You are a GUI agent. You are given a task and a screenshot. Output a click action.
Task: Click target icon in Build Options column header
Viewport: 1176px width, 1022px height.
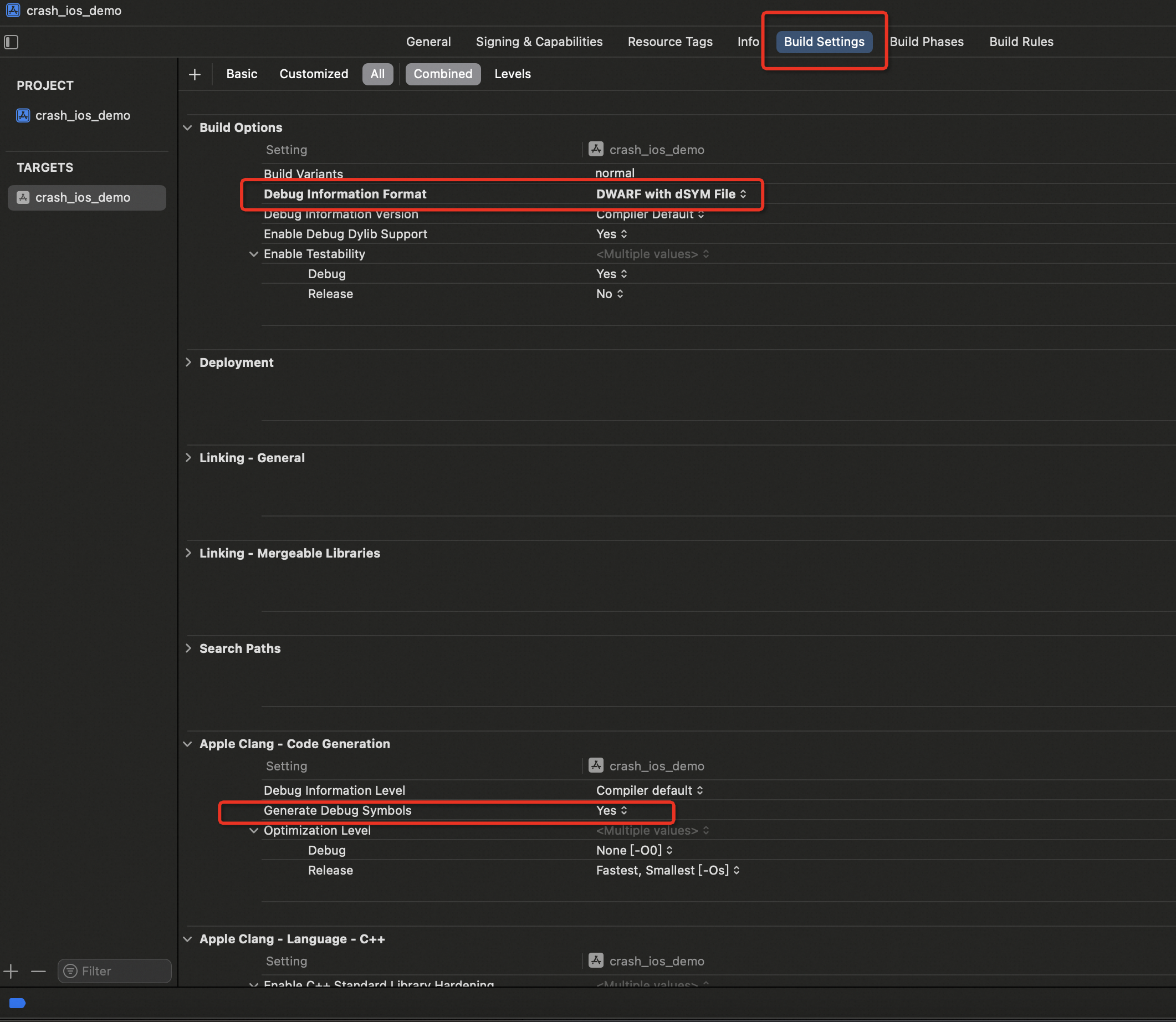[596, 149]
